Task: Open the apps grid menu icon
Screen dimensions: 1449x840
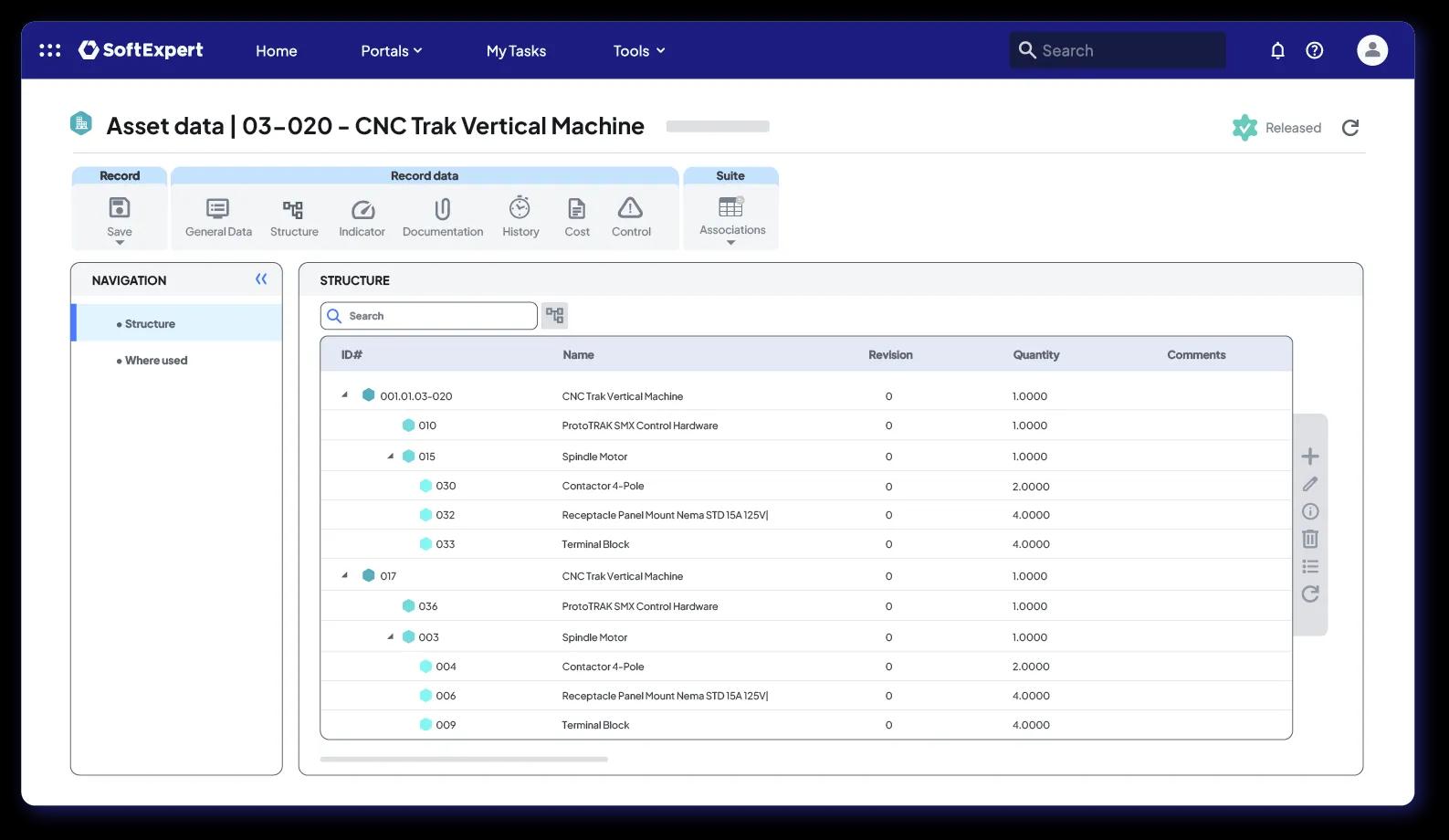Action: 50,50
